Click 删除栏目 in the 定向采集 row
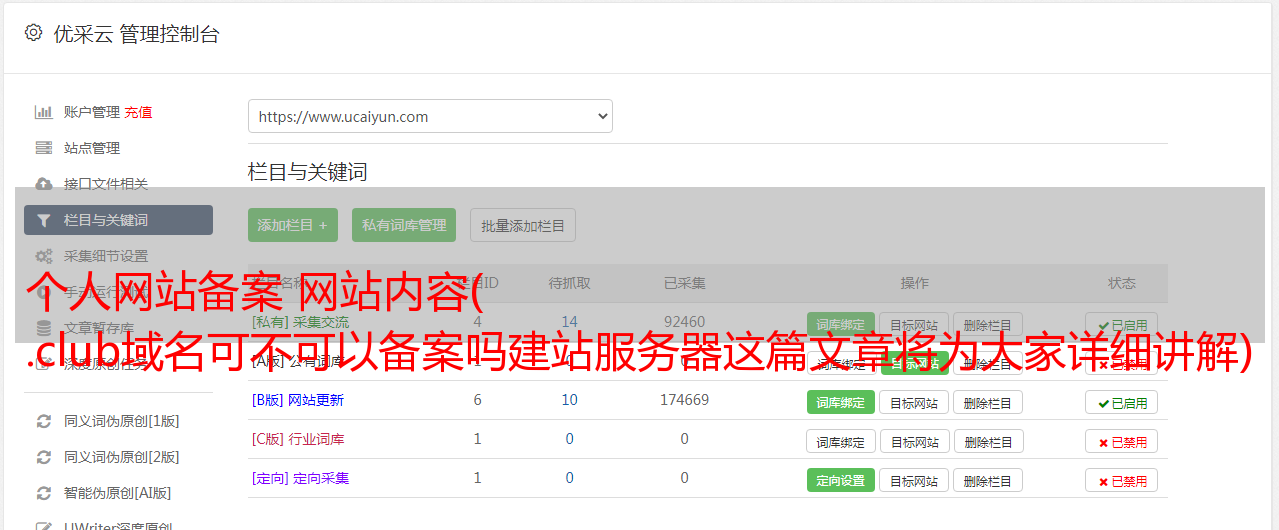 tap(988, 480)
